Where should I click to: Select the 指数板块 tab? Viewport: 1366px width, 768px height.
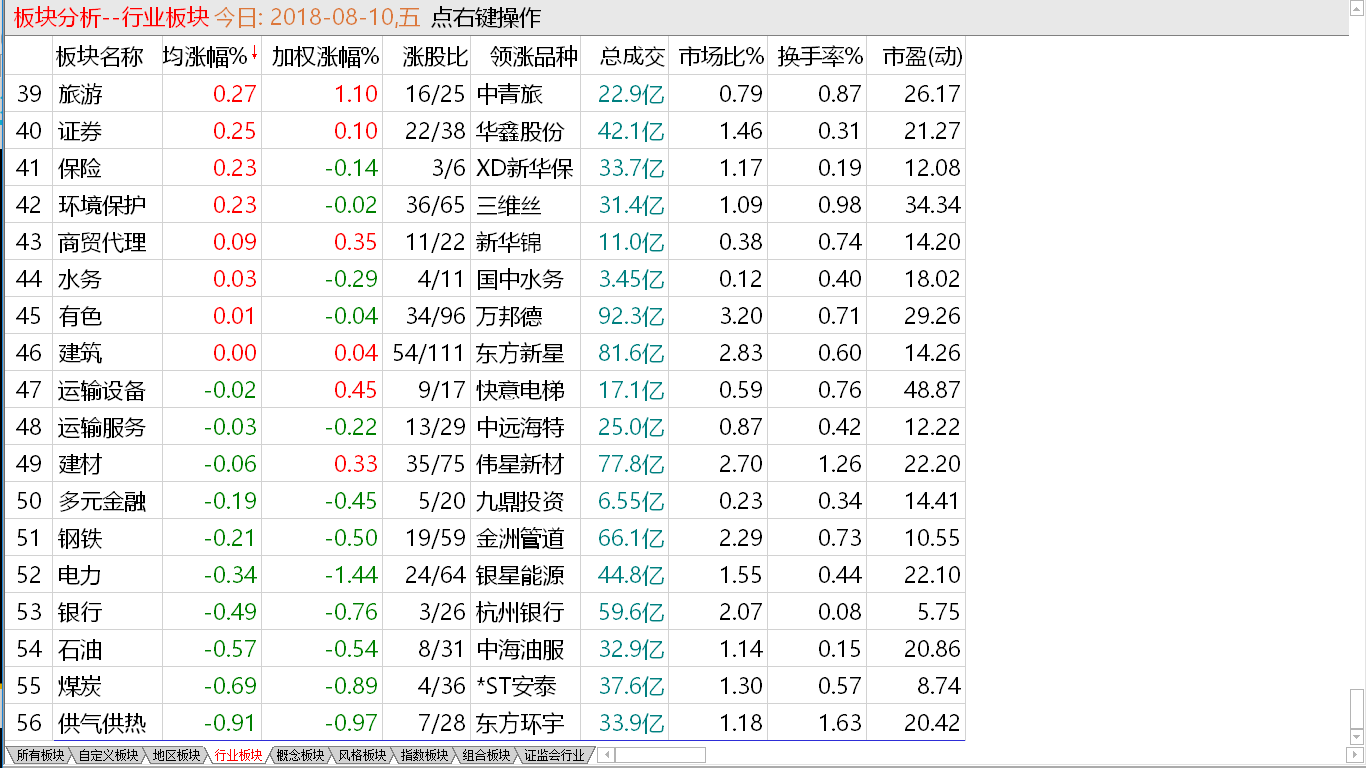click(424, 755)
